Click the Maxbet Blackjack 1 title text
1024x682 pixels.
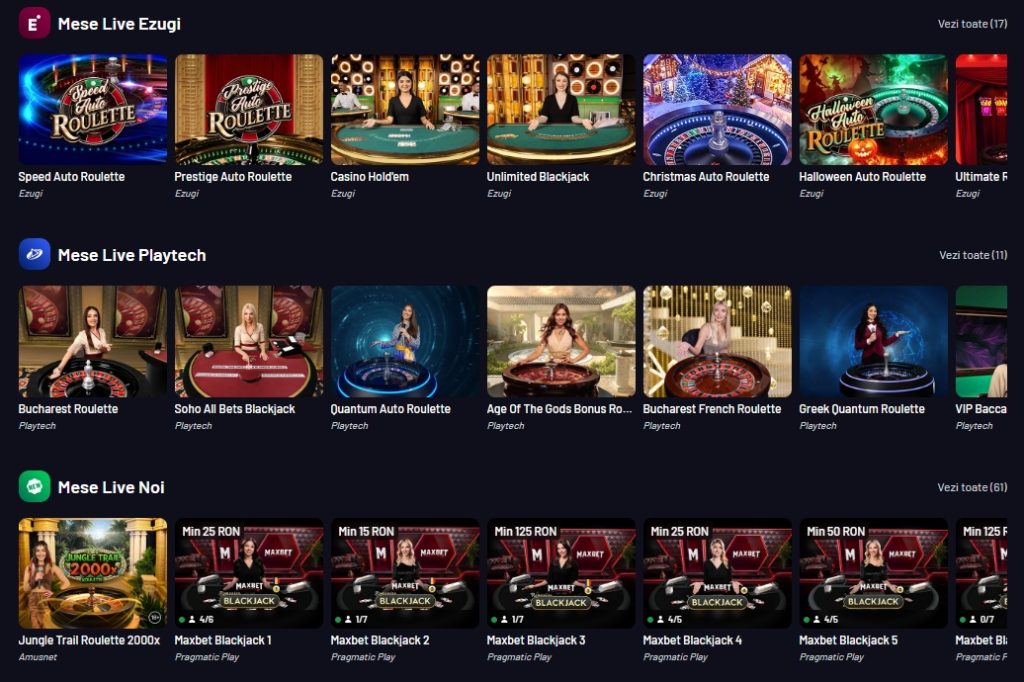(223, 640)
